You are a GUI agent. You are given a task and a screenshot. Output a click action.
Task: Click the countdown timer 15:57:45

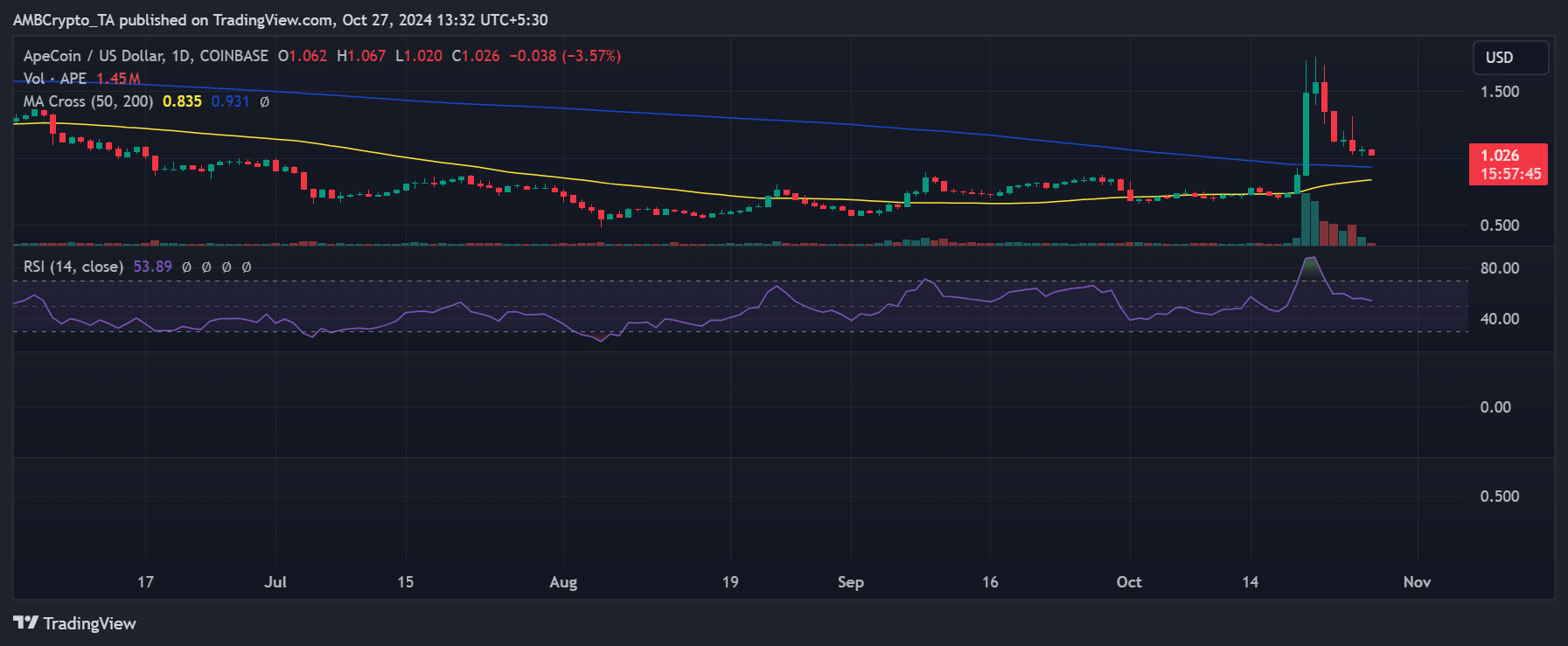coord(1510,174)
